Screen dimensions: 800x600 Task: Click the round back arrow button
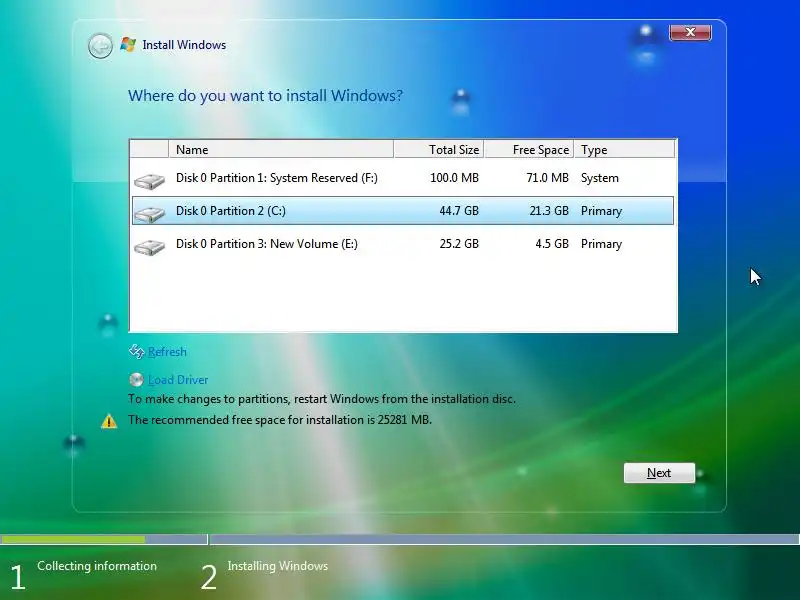[100, 46]
